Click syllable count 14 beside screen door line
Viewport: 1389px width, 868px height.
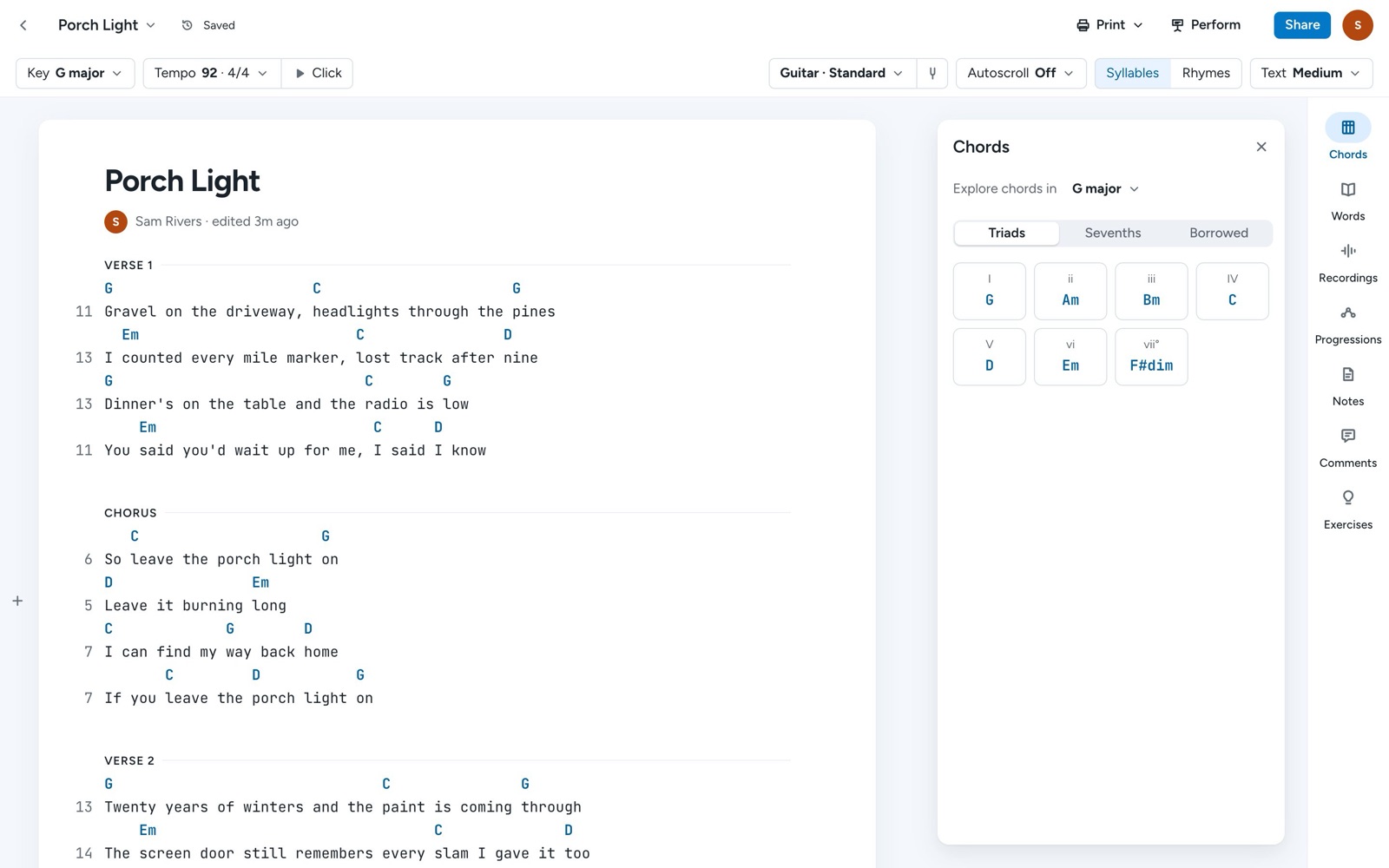click(x=83, y=853)
